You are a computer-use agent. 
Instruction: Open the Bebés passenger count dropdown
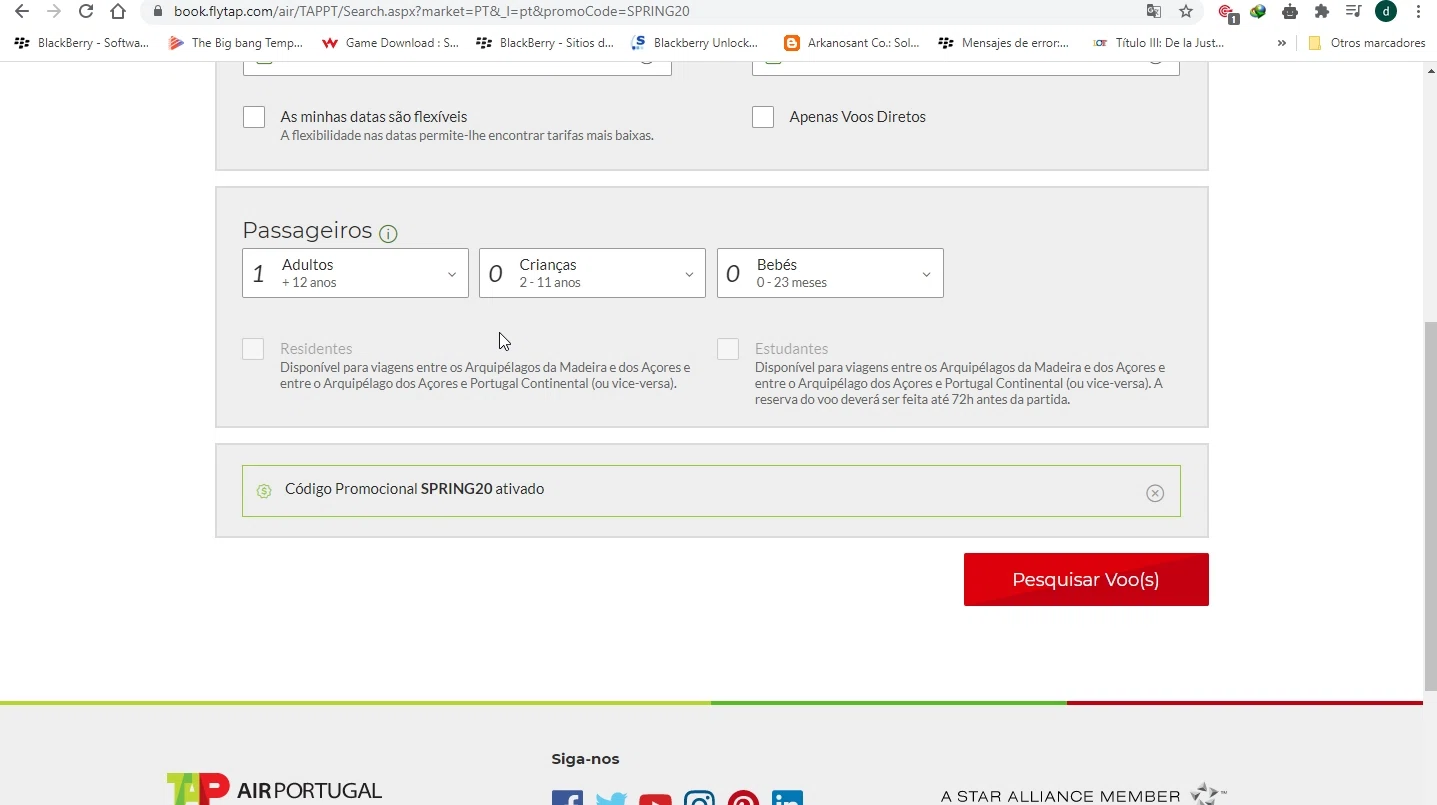830,273
